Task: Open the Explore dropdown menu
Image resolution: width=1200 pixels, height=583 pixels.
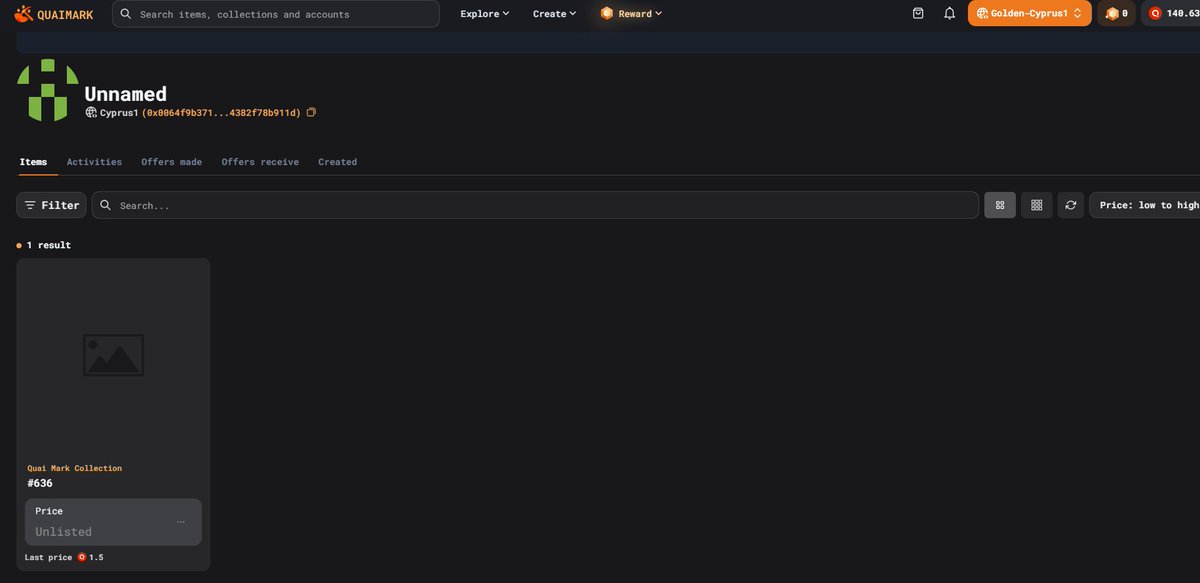Action: click(x=485, y=14)
